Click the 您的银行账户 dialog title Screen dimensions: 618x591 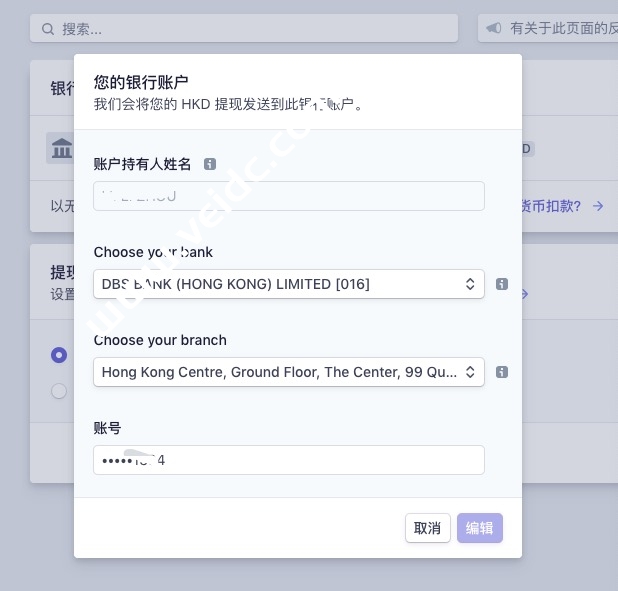tap(141, 82)
